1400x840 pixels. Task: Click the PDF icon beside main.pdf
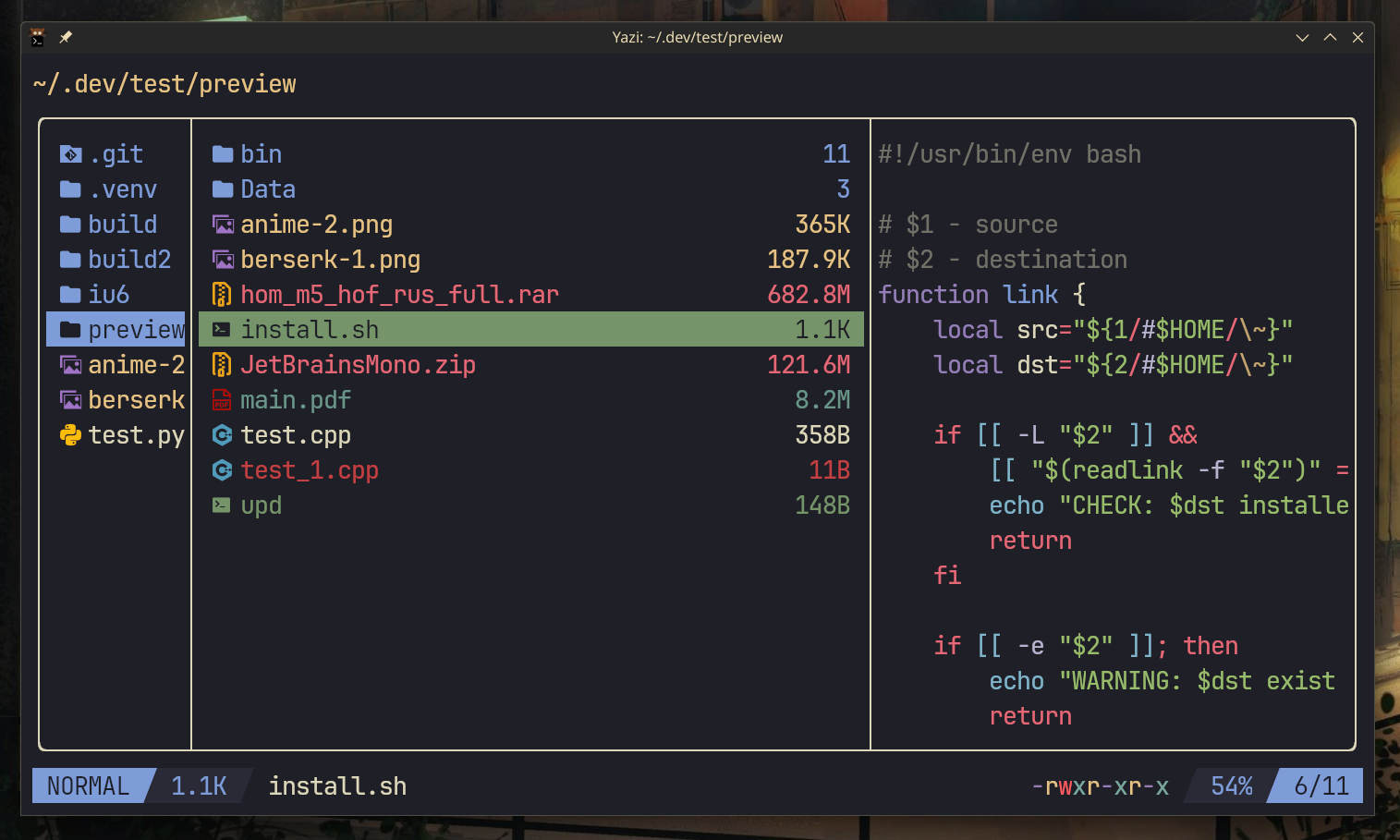pos(222,400)
